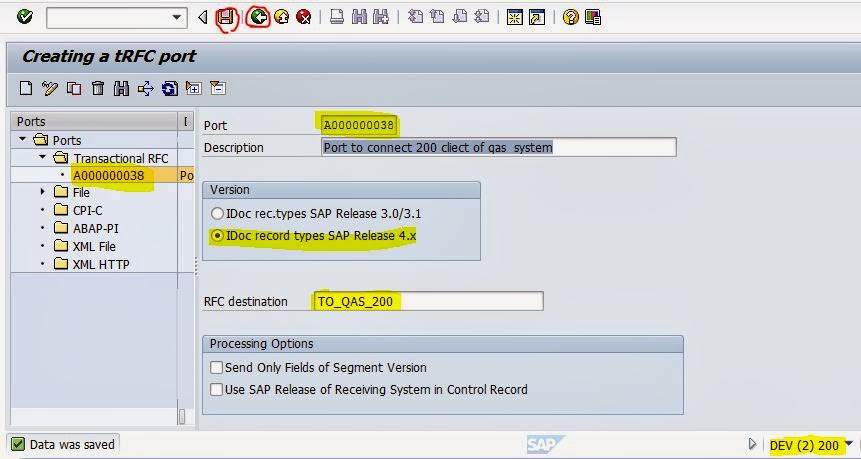Open Help with the yellow question mark
The image size is (861, 459).
pyautogui.click(x=571, y=18)
